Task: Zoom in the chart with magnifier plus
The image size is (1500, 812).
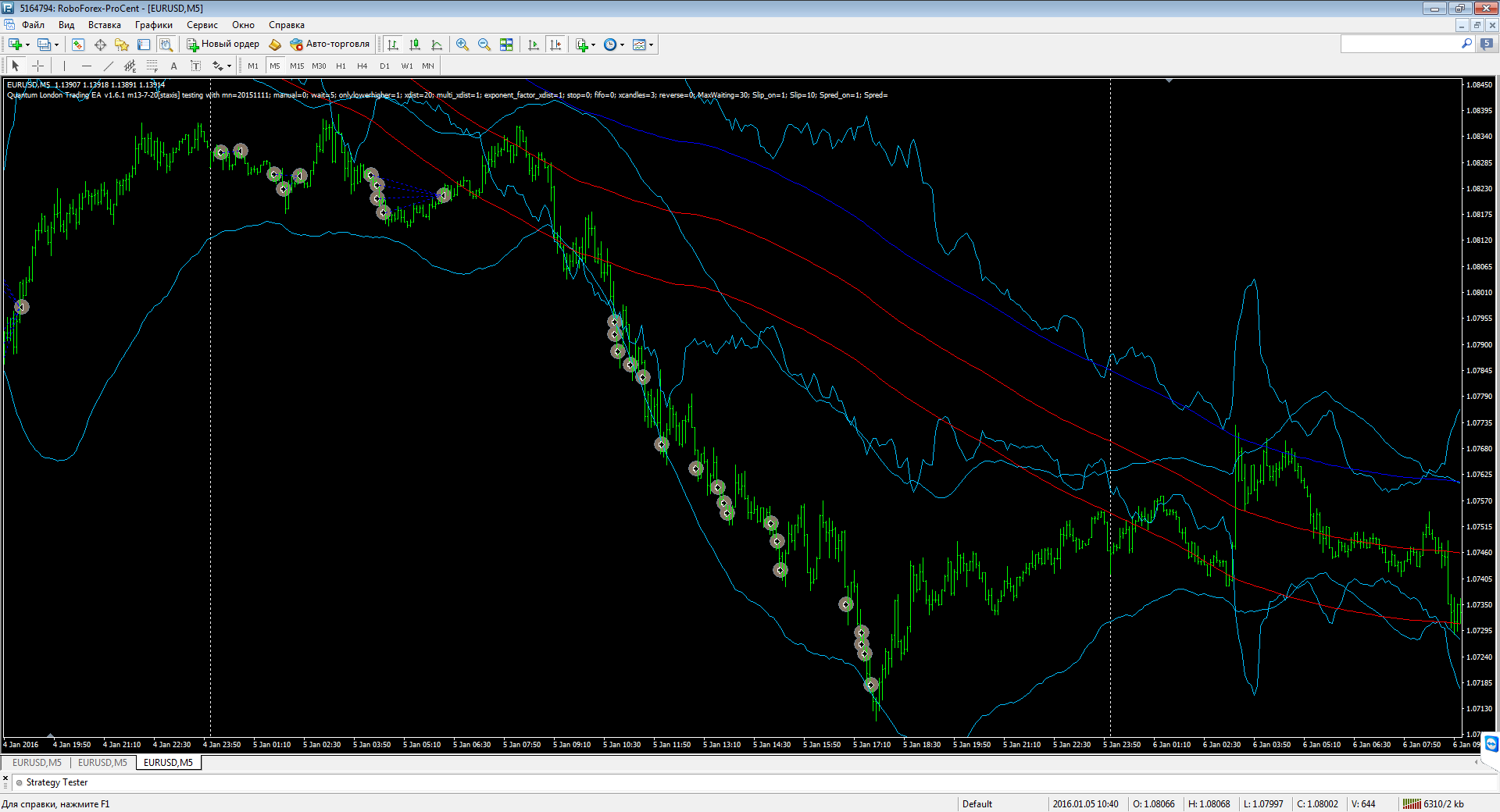Action: (462, 45)
